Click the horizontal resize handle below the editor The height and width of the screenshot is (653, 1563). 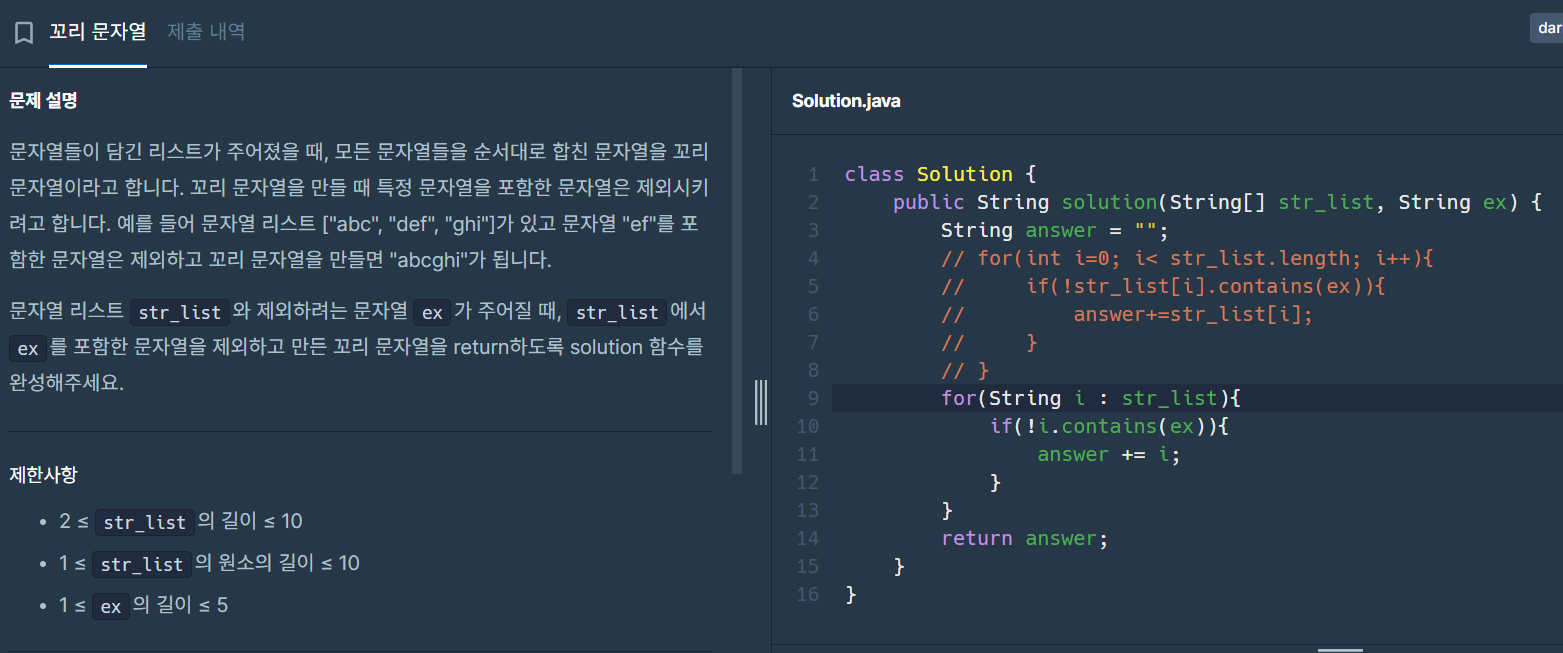1340,649
